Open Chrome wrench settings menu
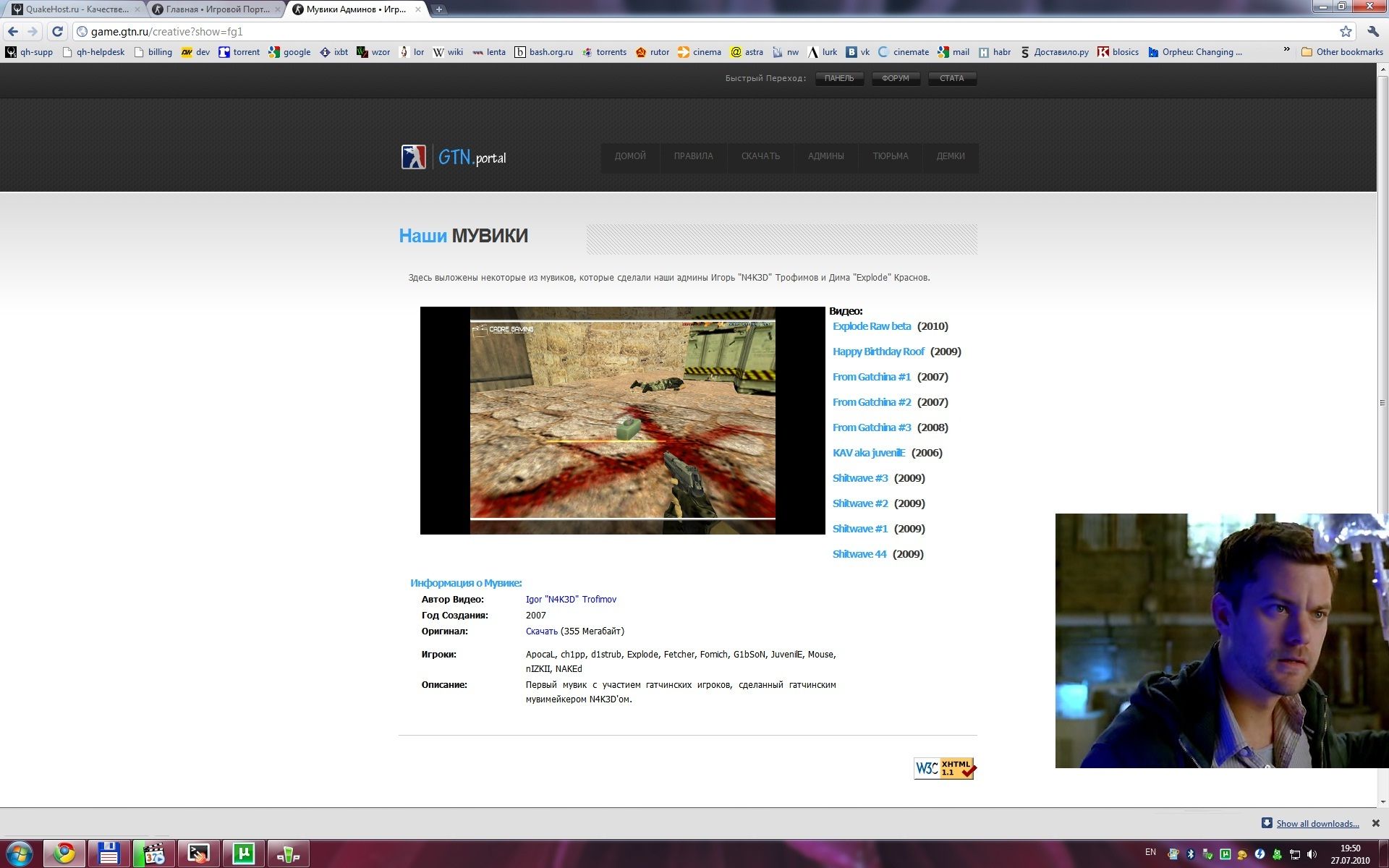Image resolution: width=1389 pixels, height=868 pixels. tap(1372, 32)
